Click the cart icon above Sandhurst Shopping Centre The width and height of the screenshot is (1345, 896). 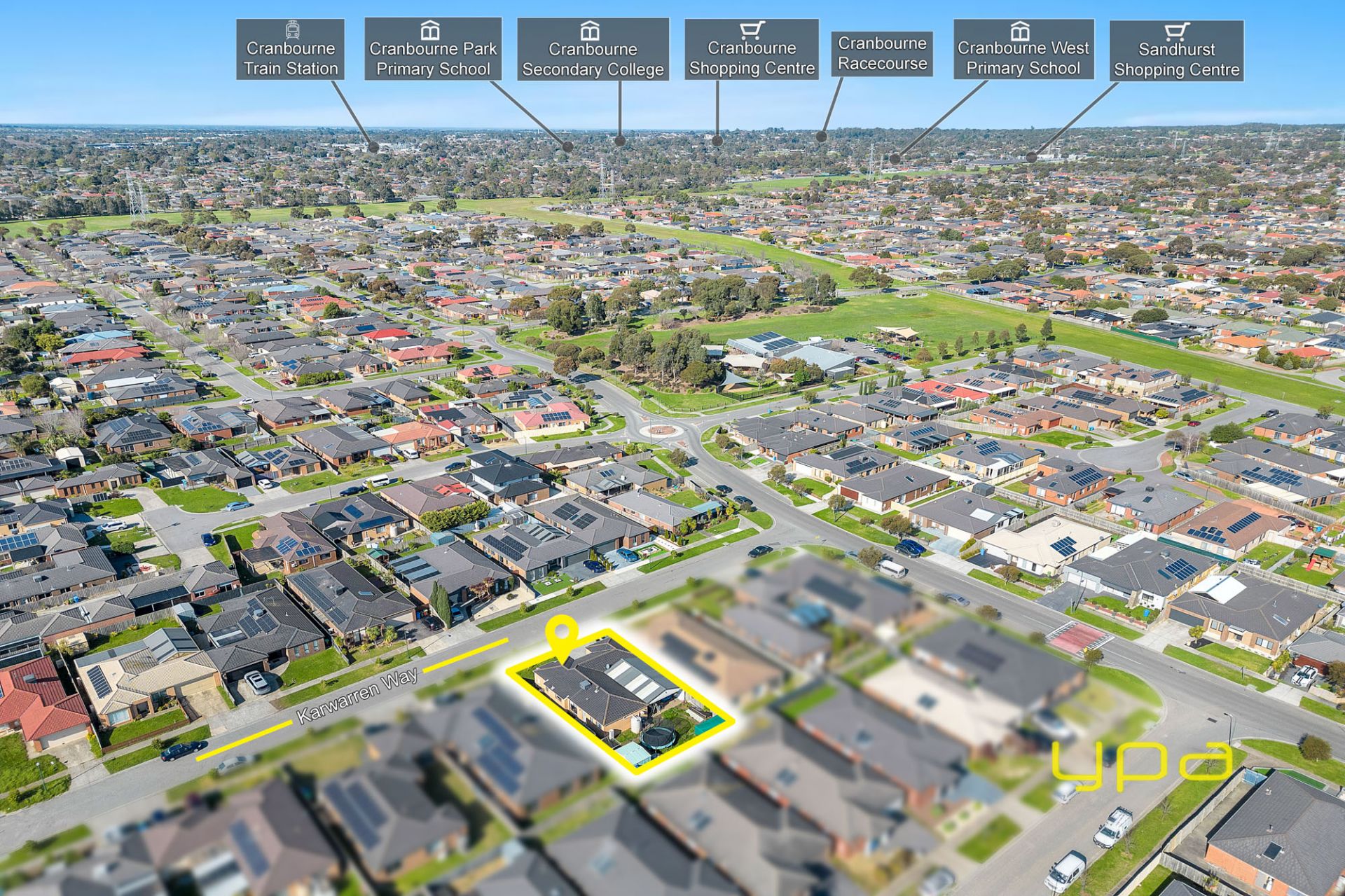coord(1176,32)
